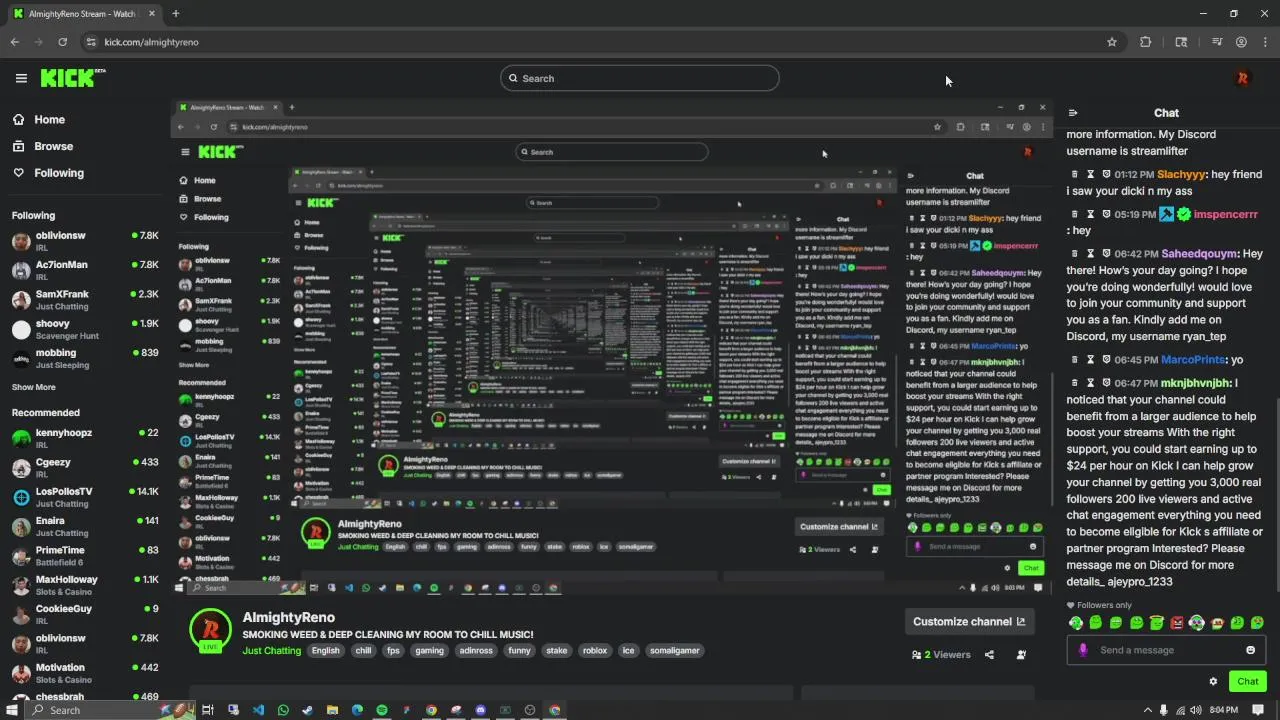Send message with green Chat button
Image resolution: width=1280 pixels, height=720 pixels.
pyautogui.click(x=1247, y=681)
